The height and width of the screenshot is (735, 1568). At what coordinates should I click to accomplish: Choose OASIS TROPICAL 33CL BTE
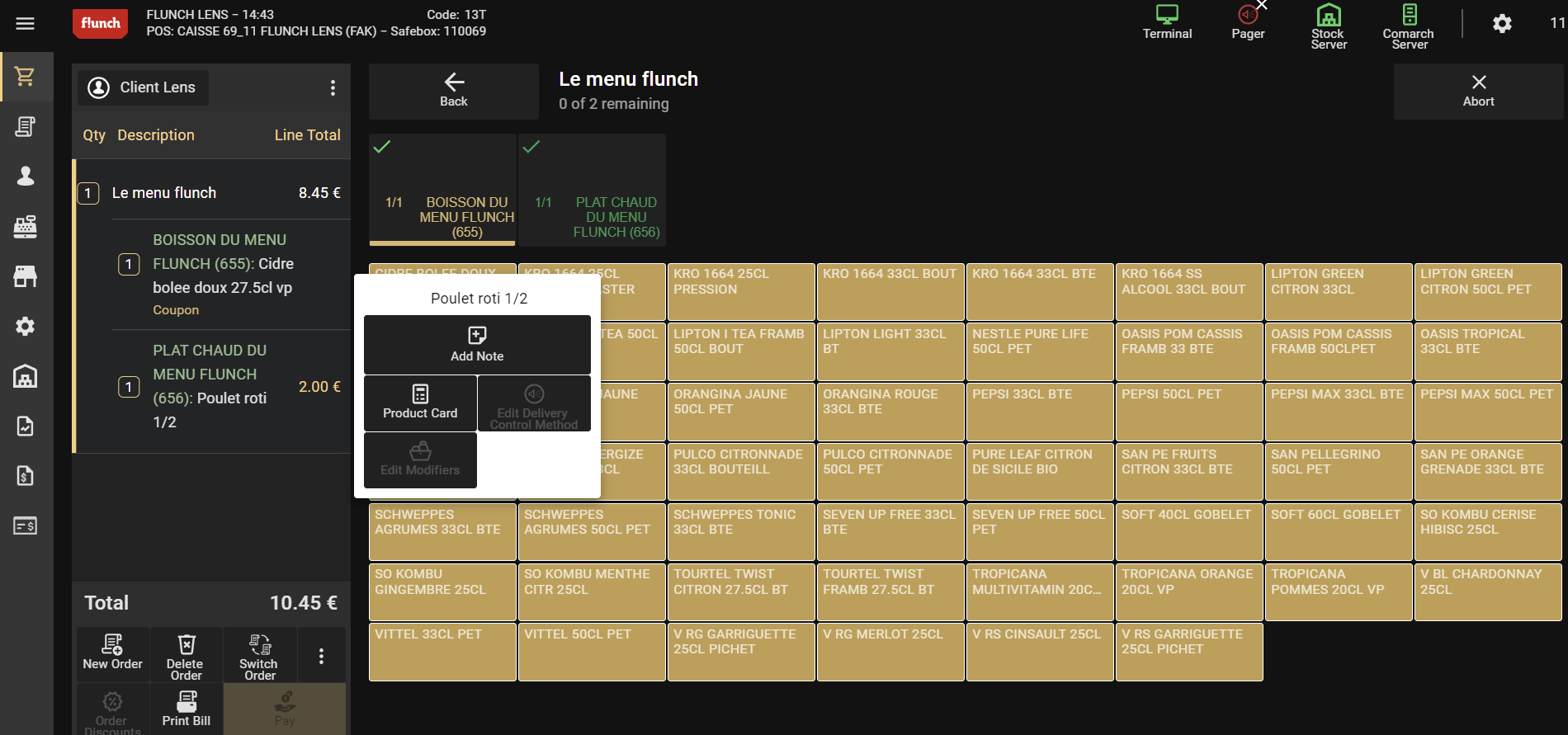point(1488,352)
